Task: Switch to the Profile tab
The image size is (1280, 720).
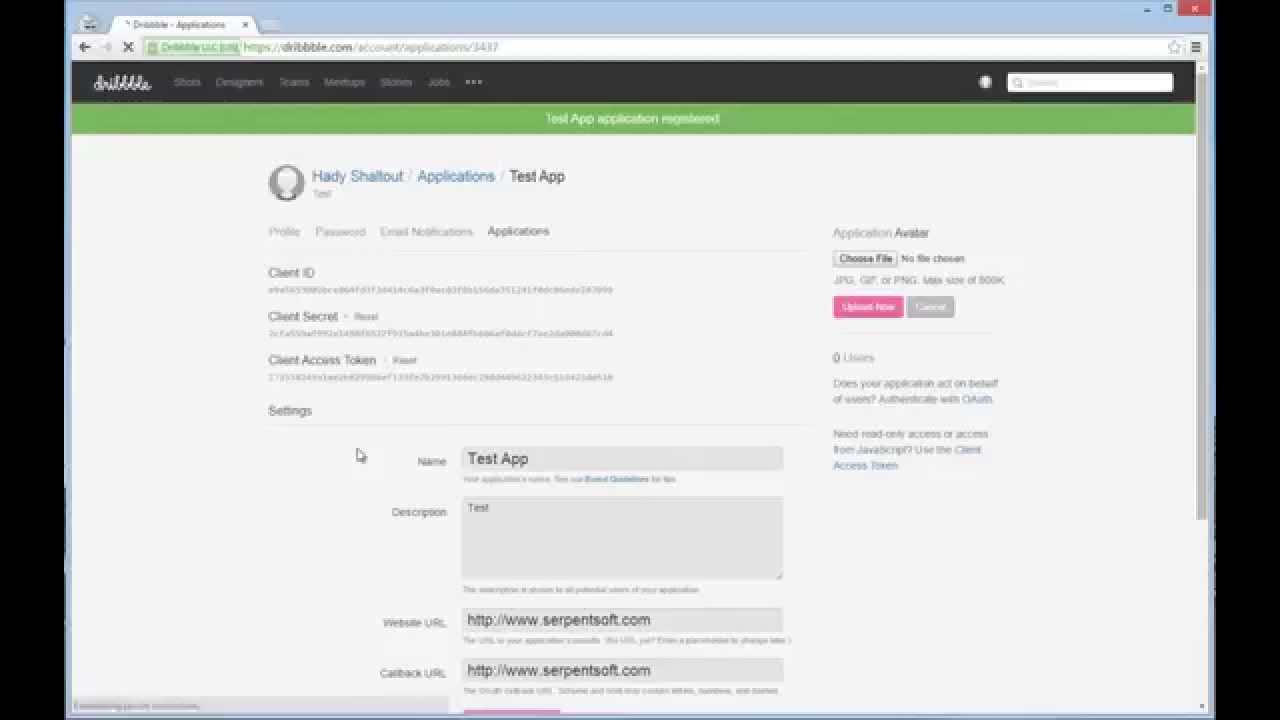Action: pos(284,231)
